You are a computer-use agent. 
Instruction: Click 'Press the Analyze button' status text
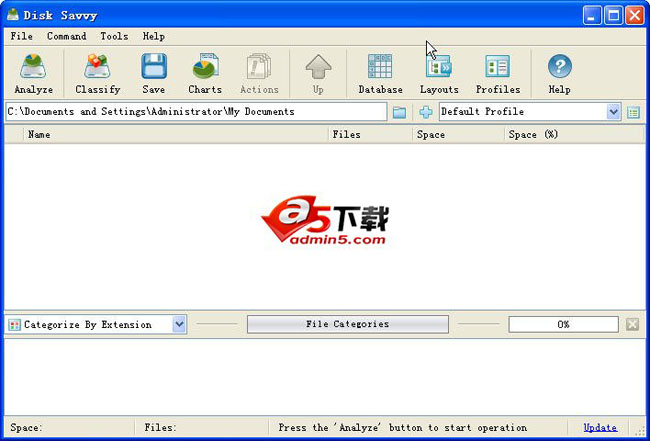pyautogui.click(x=403, y=427)
